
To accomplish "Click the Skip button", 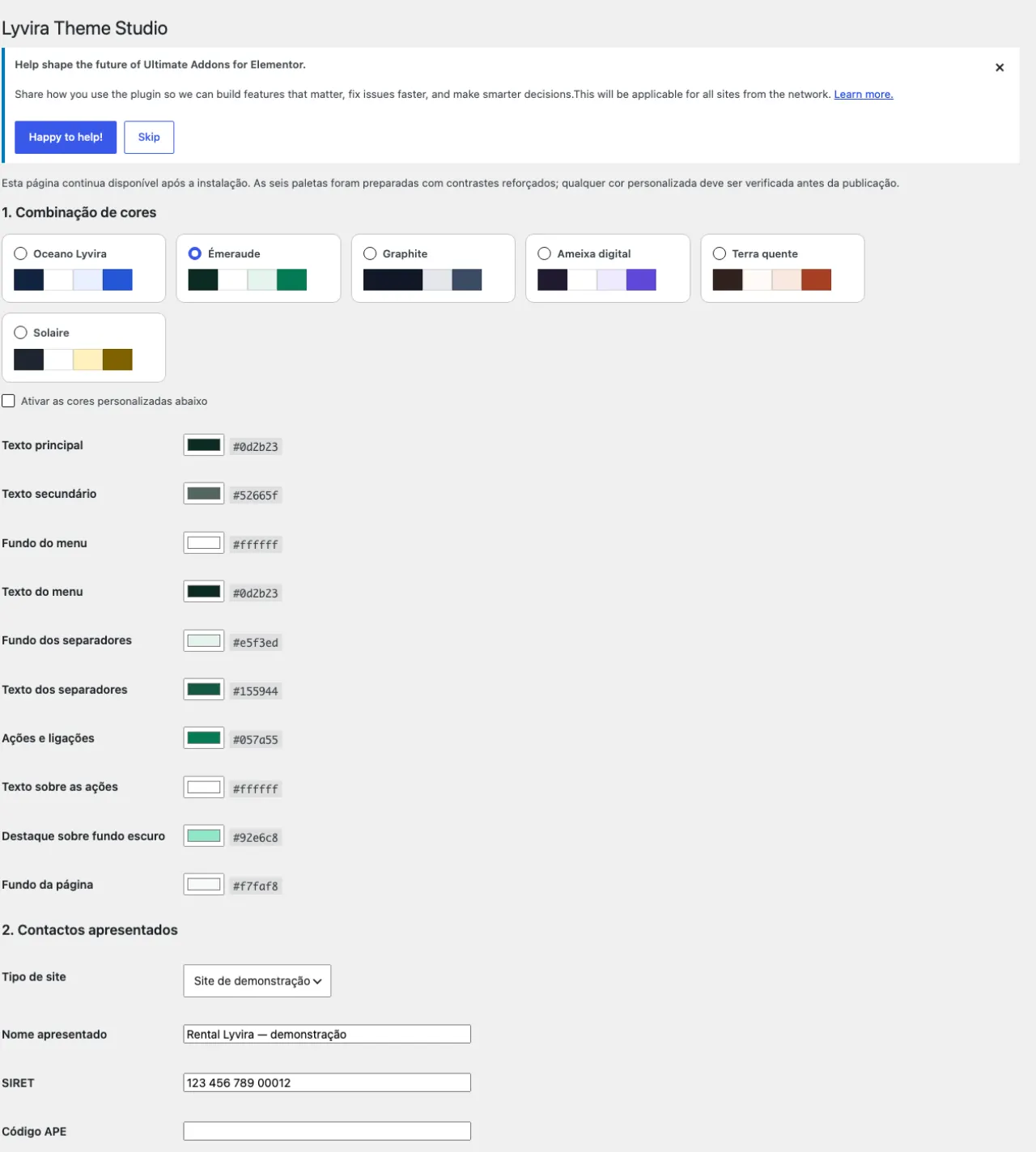I will click(149, 137).
